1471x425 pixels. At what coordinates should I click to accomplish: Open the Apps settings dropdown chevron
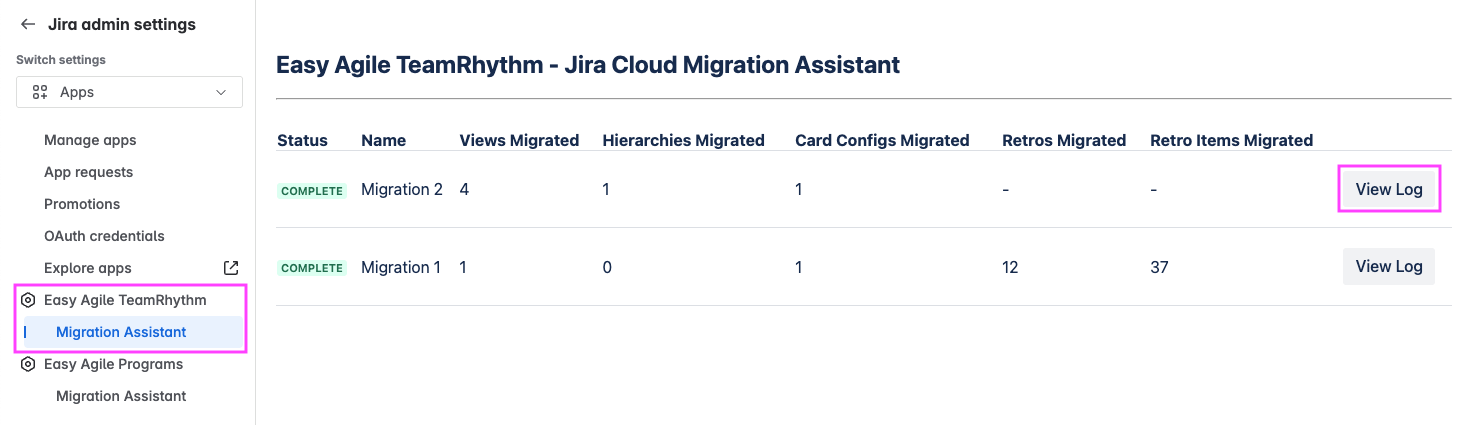(221, 92)
